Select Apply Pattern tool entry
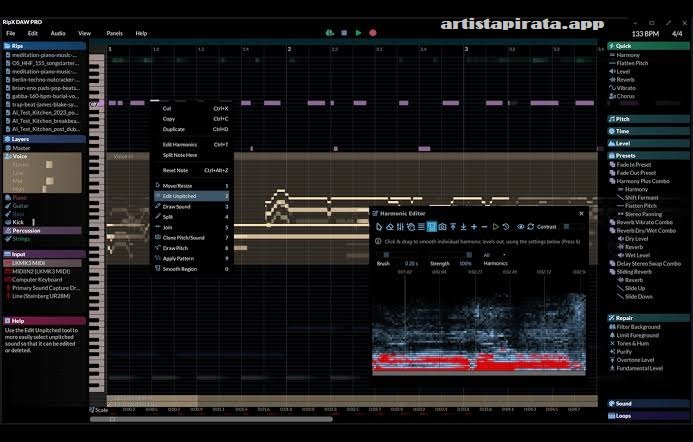Image resolution: width=693 pixels, height=442 pixels. [191, 259]
